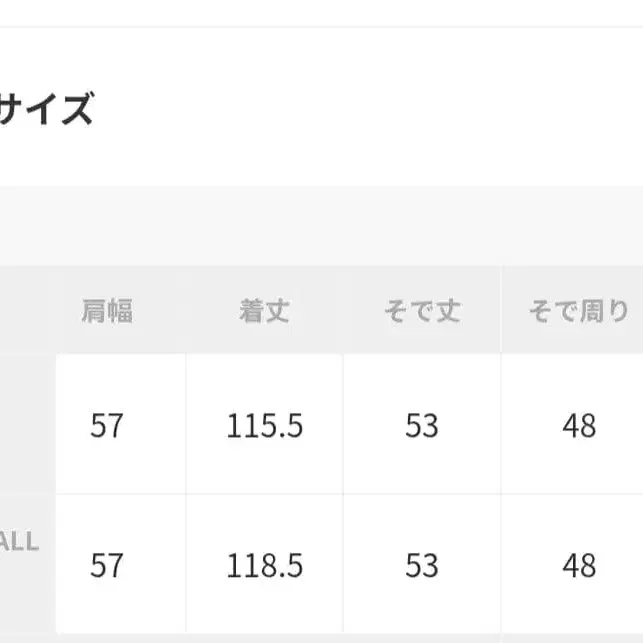
Task: Click the 115.5 length value
Action: tap(264, 427)
